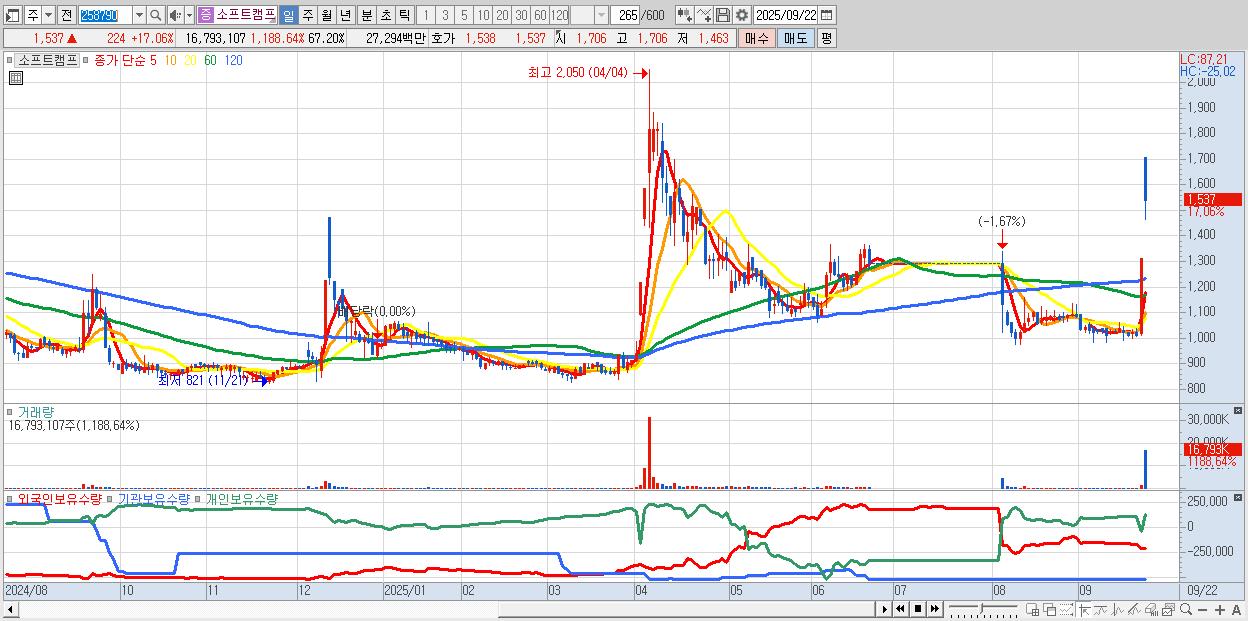1248x621 pixels.
Task: Click the 평 button next to 매도
Action: click(826, 38)
